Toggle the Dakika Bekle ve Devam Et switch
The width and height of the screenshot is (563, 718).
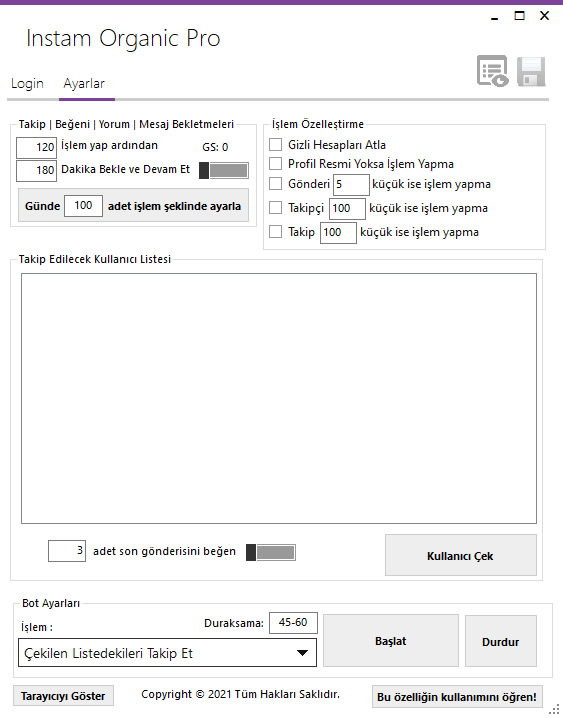coord(224,170)
